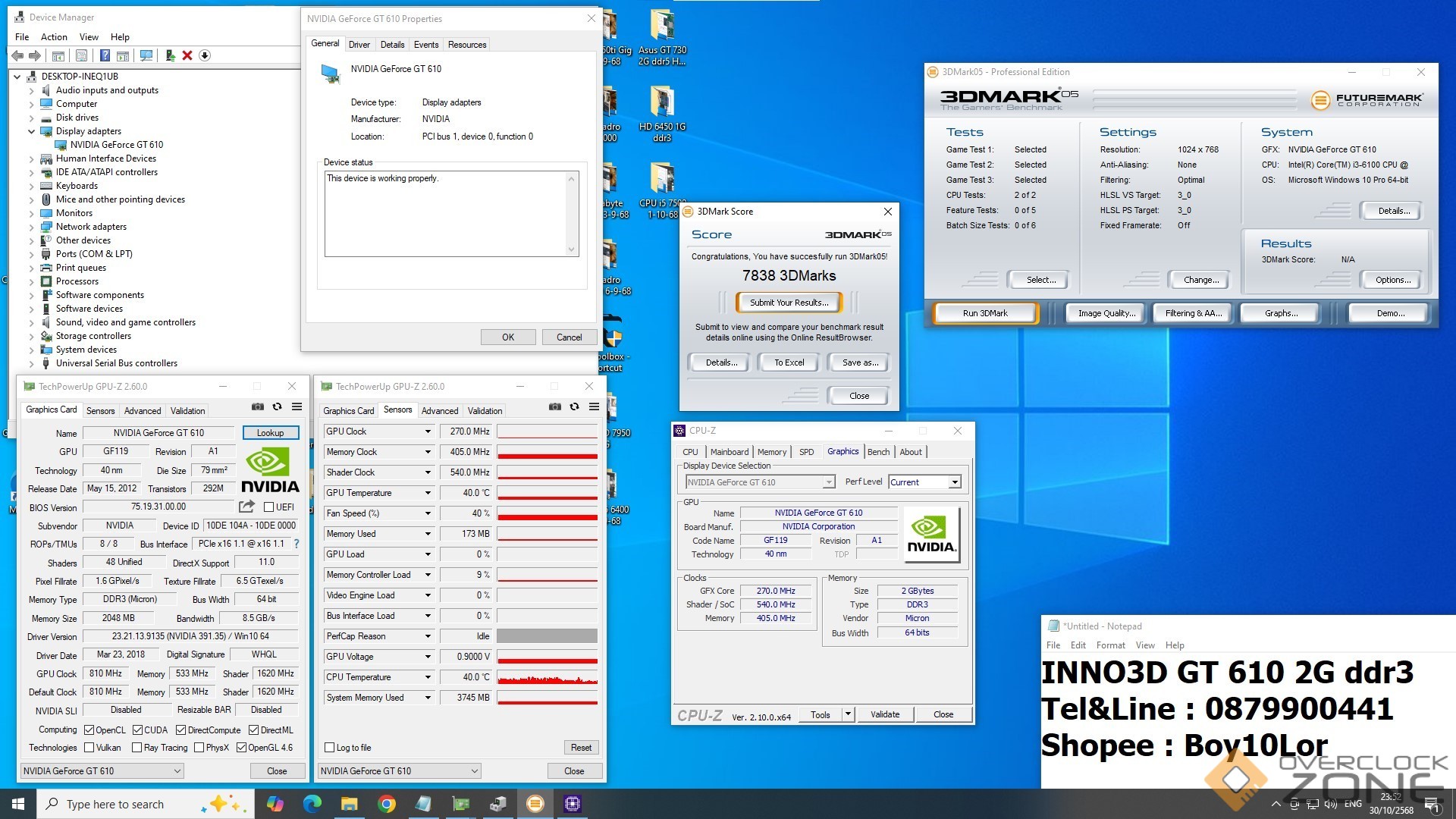Switch to the Driver tab in Properties
Viewport: 1456px width, 819px height.
(359, 45)
